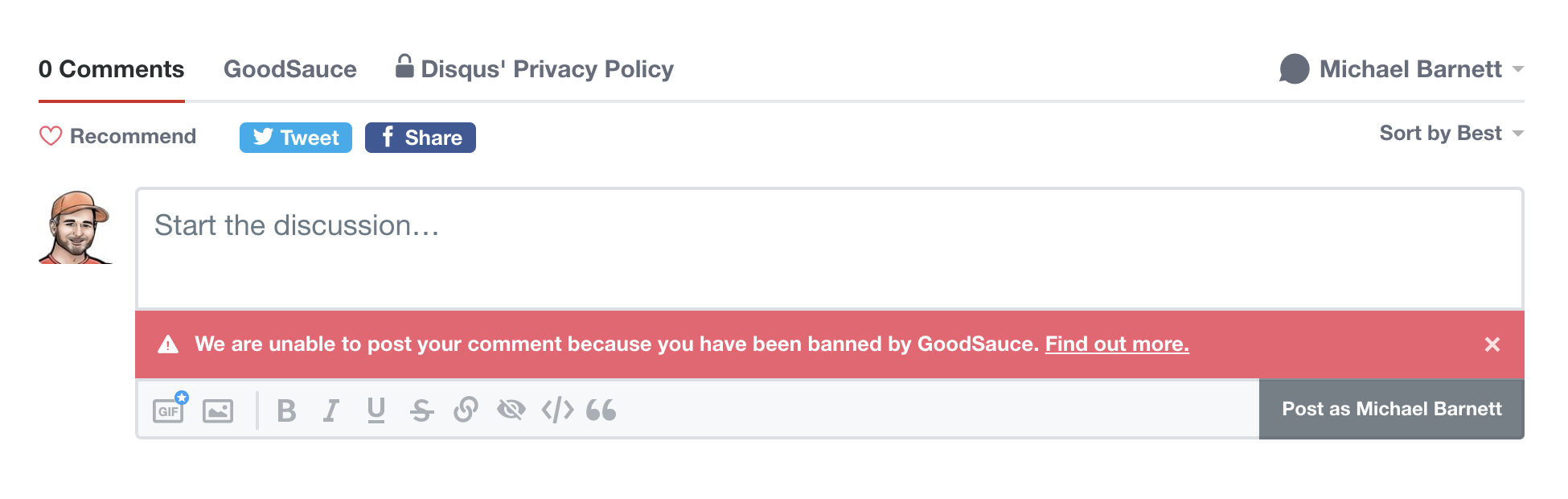Click the image upload icon
The image size is (1568, 499).
pyautogui.click(x=218, y=410)
